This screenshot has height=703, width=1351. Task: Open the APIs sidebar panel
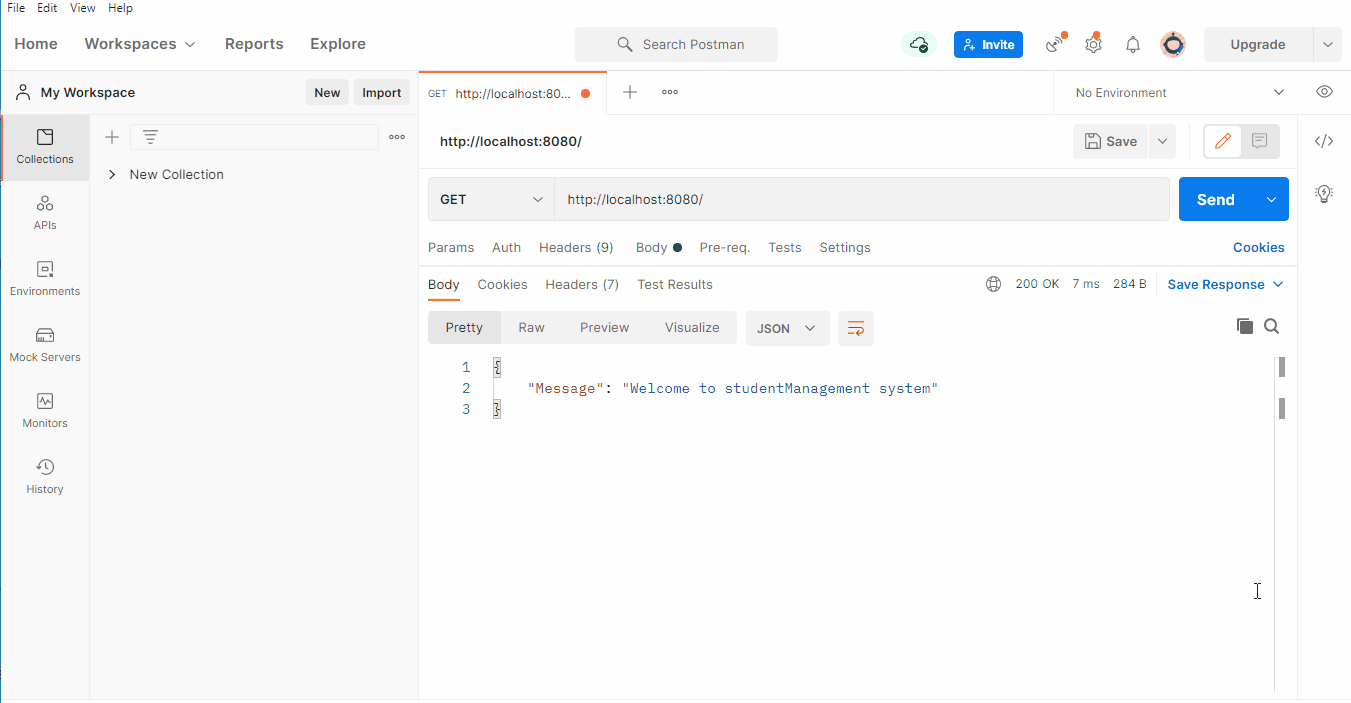click(45, 213)
